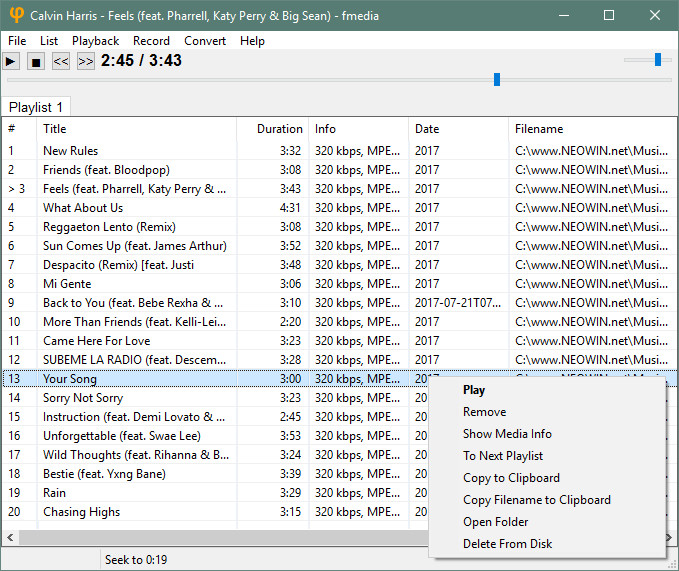
Task: Click the fmedia app icon in title bar
Action: pyautogui.click(x=15, y=16)
